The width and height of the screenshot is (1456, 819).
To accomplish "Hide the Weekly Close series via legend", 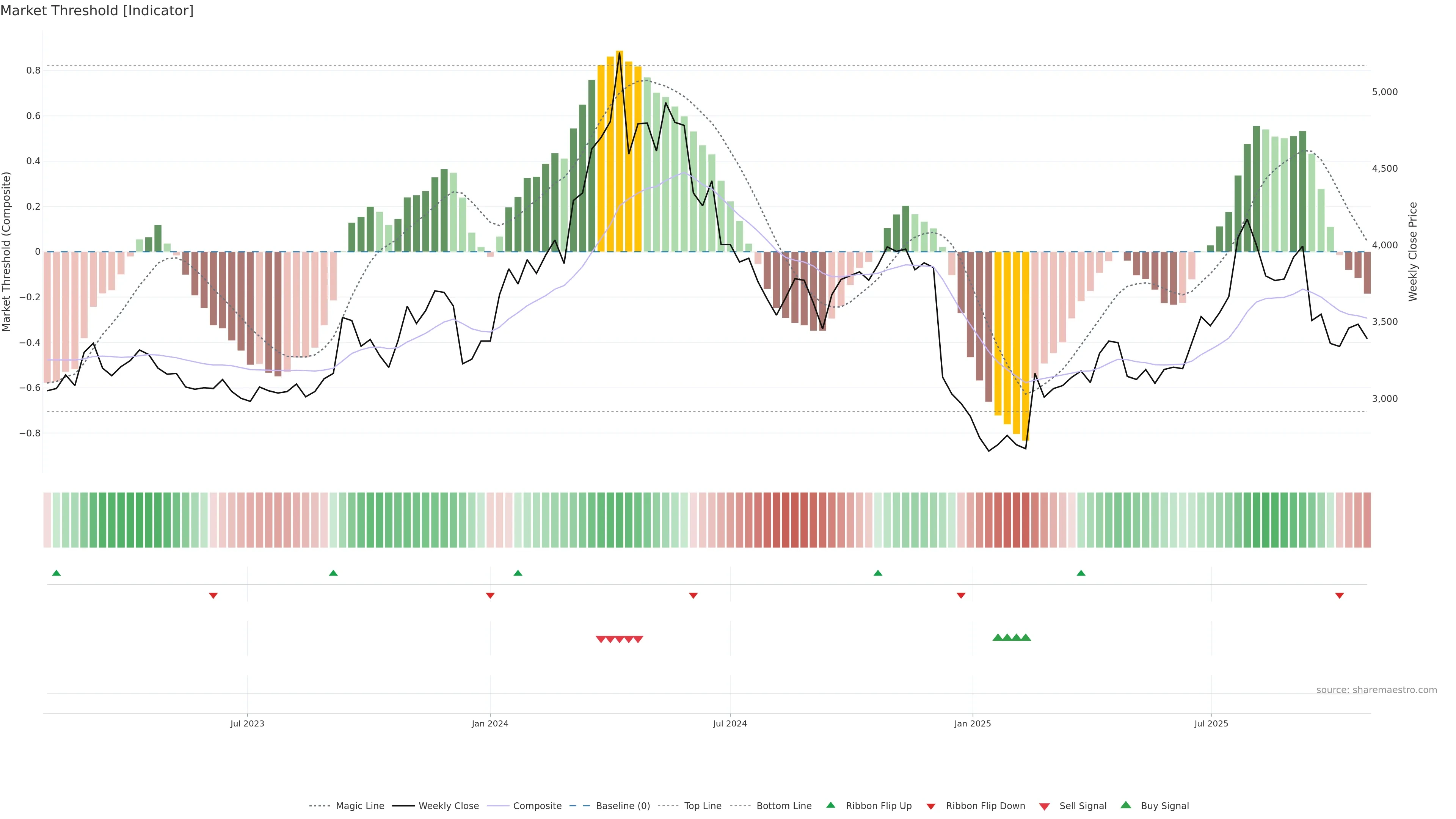I will (448, 806).
